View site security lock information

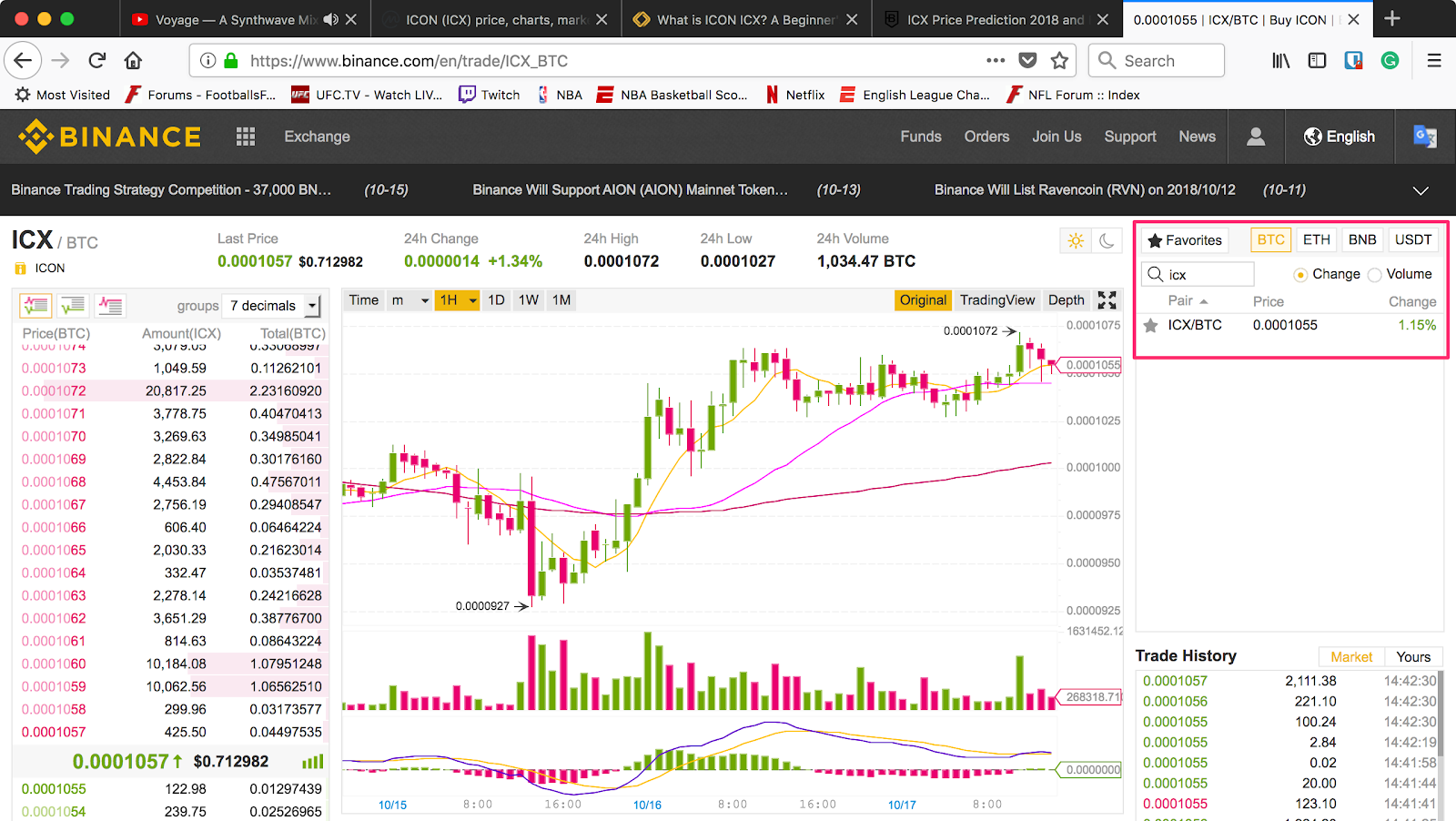tap(231, 61)
